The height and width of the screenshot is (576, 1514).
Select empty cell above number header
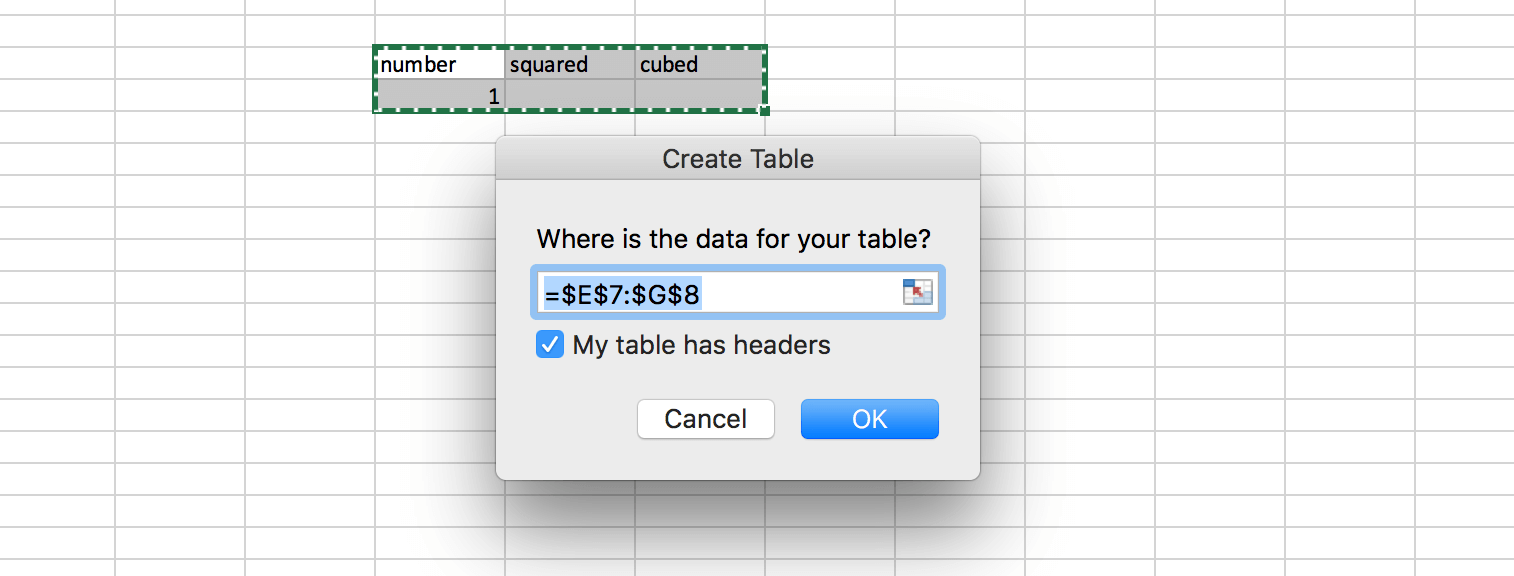[x=440, y=32]
